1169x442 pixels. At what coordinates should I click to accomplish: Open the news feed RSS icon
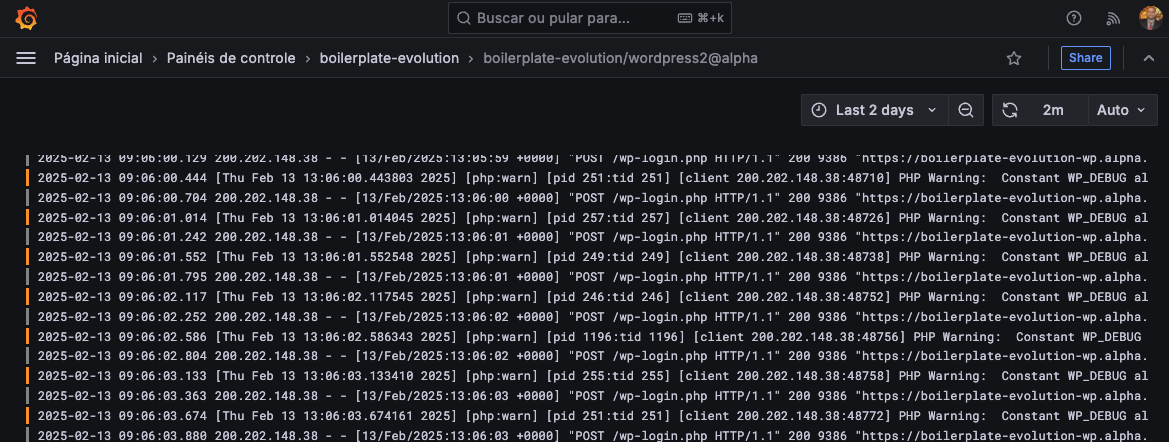point(1113,19)
